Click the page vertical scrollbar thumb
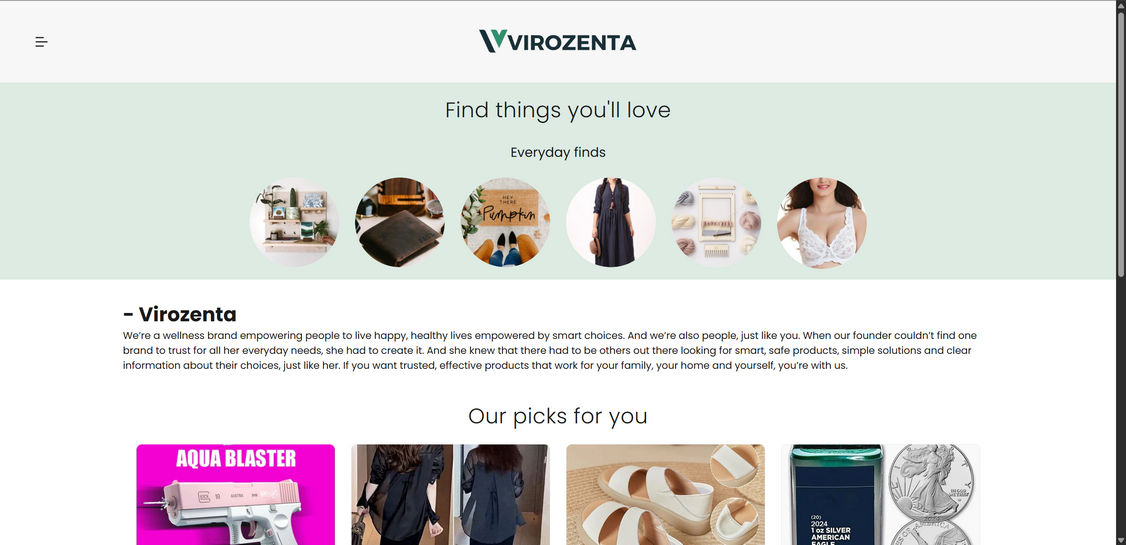This screenshot has height=545, width=1126. click(1120, 144)
